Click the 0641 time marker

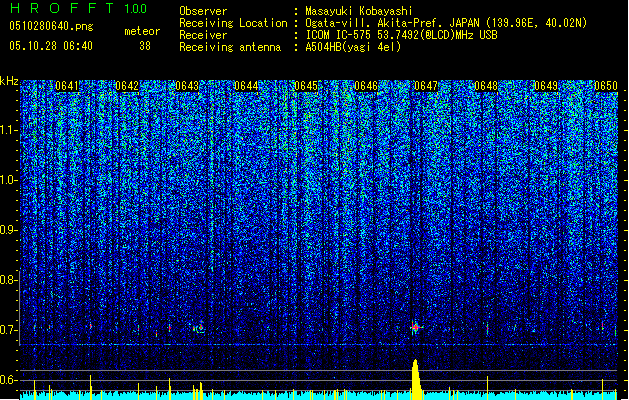point(67,86)
